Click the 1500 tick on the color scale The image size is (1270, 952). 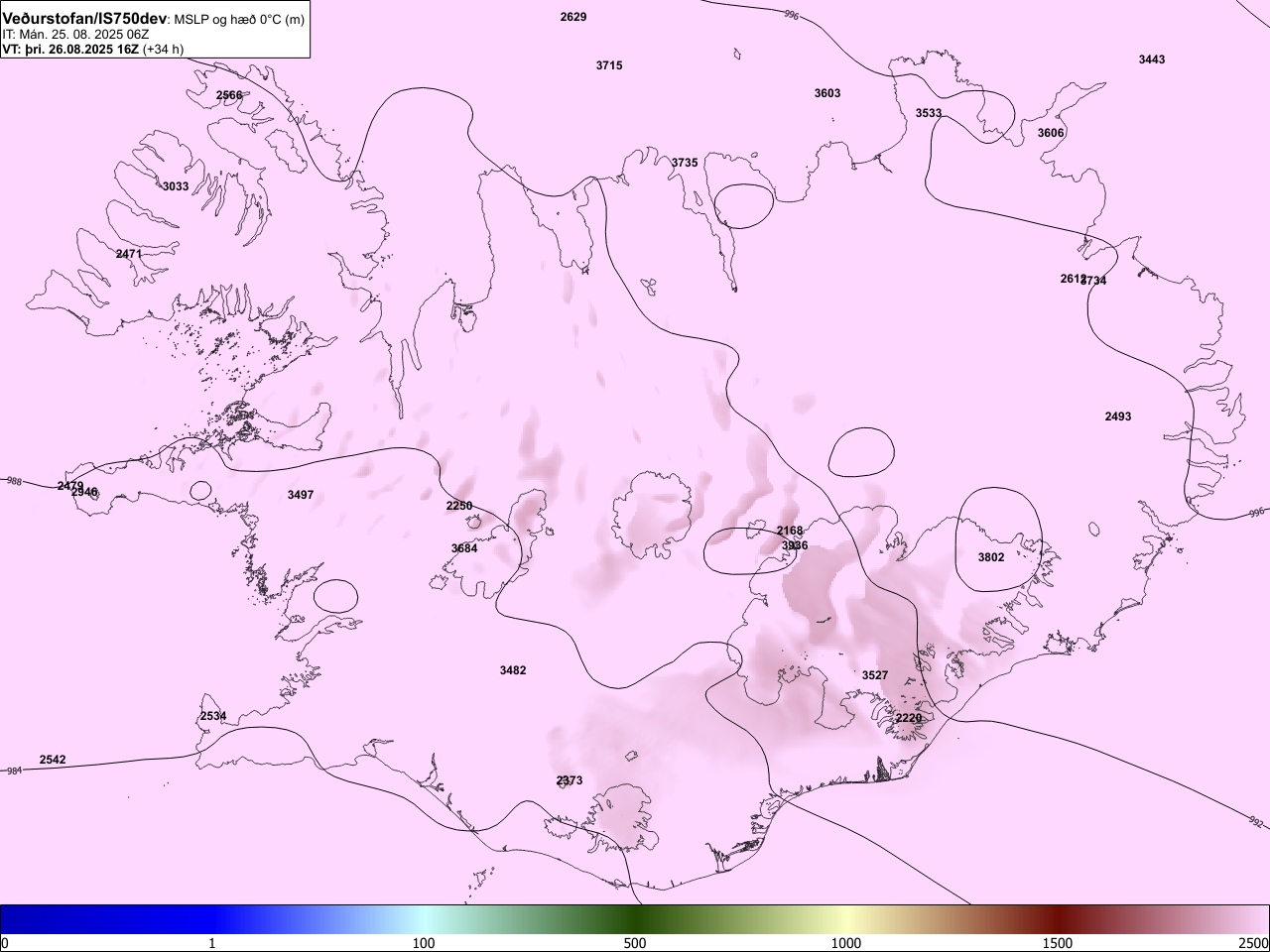click(x=1058, y=942)
